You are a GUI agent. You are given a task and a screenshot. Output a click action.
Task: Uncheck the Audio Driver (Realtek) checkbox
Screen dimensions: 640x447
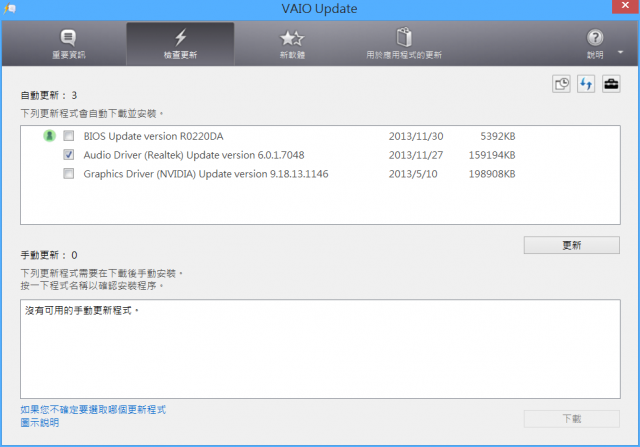point(69,155)
